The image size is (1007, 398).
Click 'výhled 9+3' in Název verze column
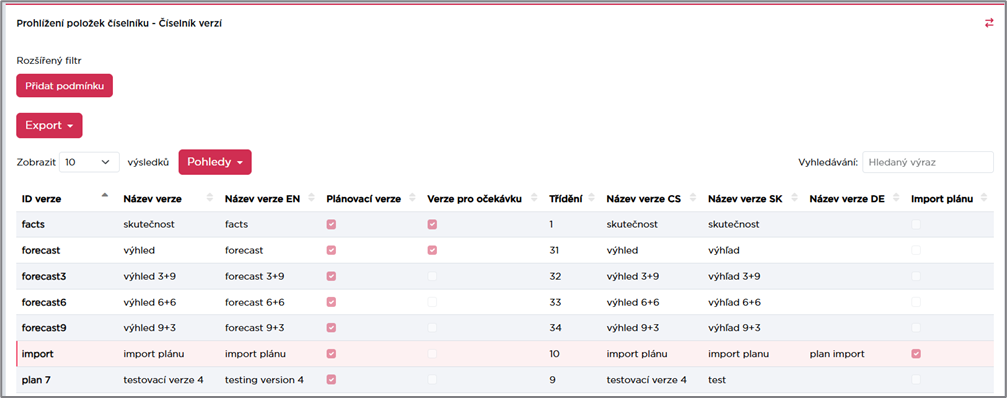[149, 327]
